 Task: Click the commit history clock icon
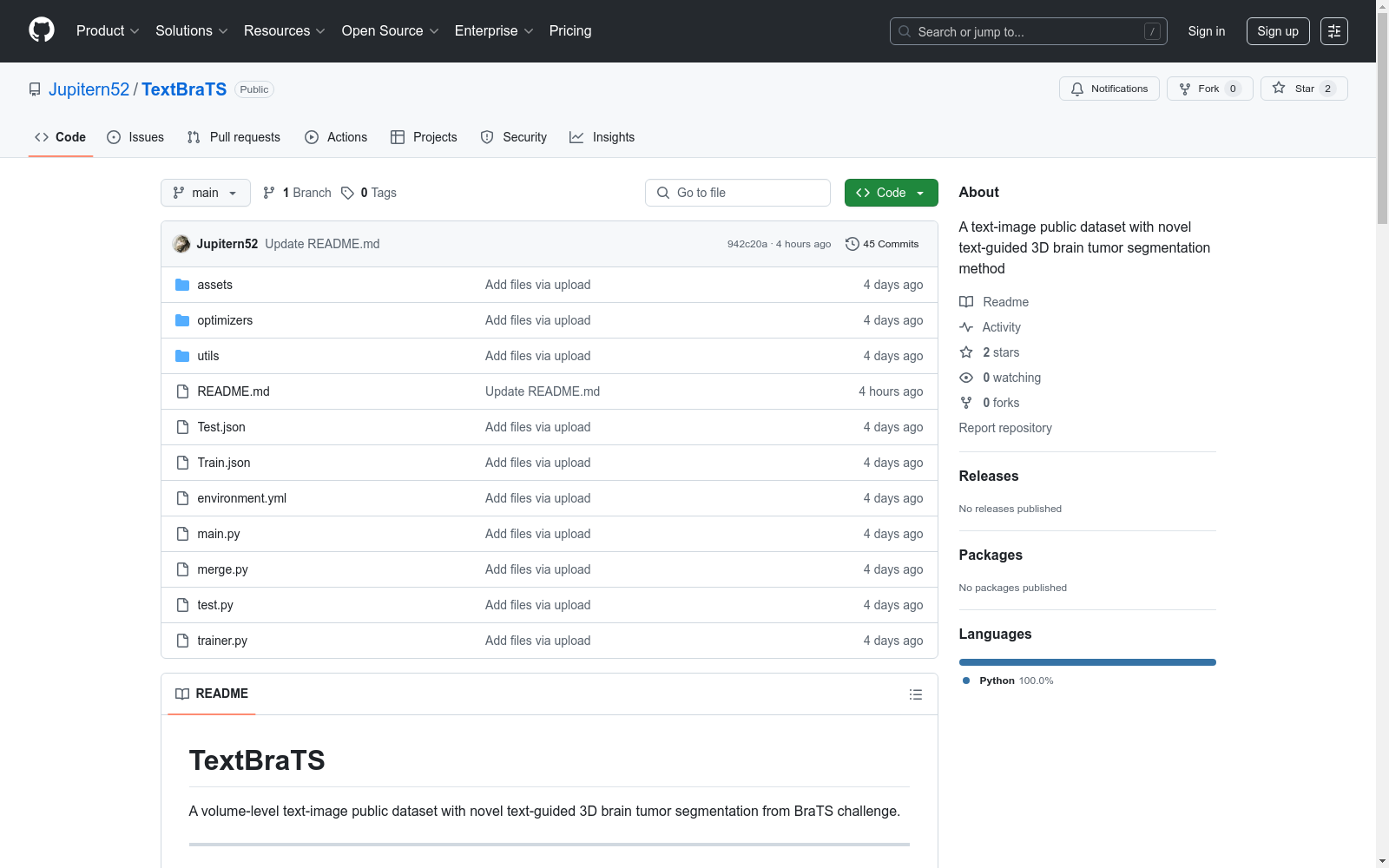pyautogui.click(x=852, y=244)
